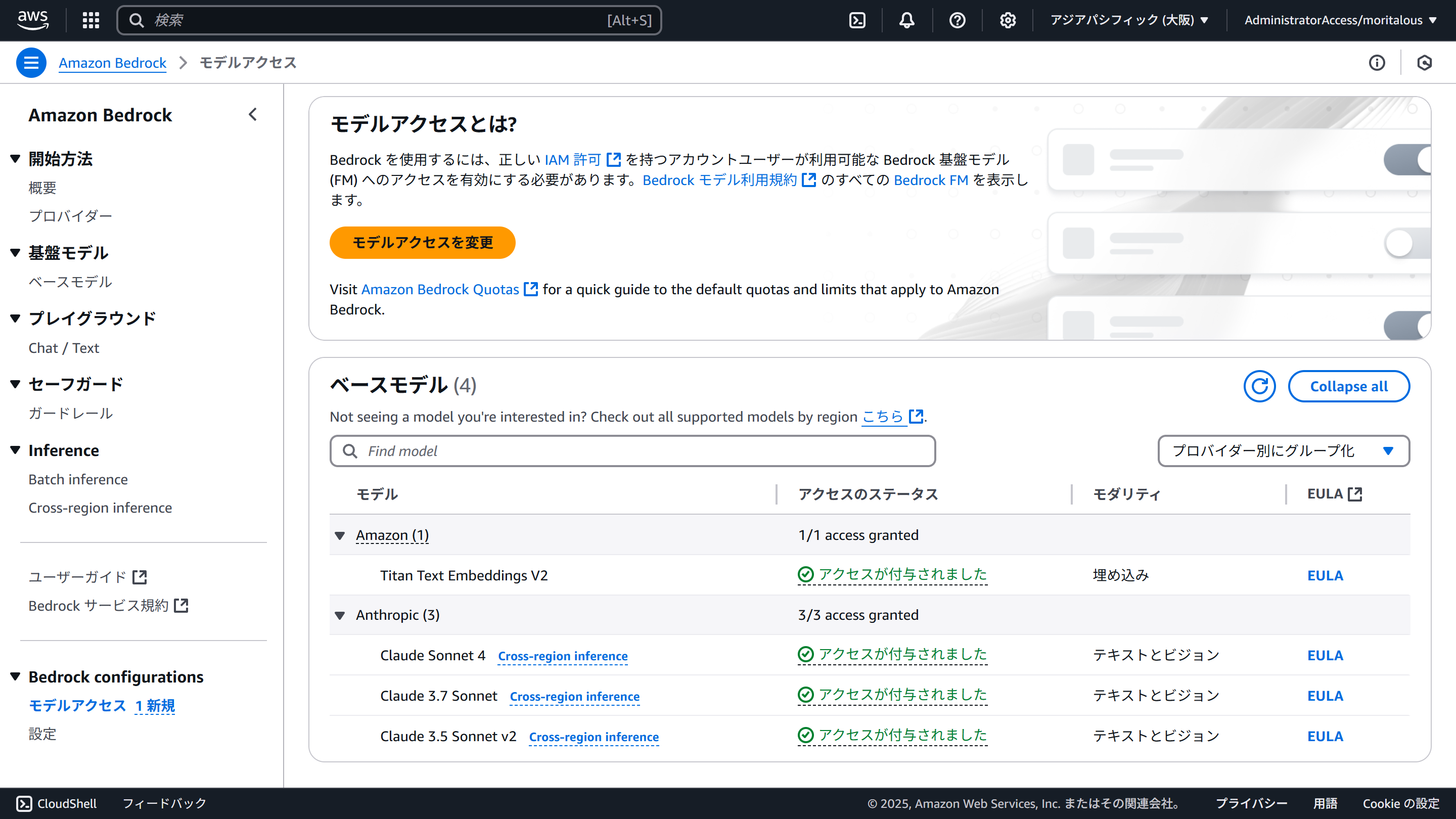
Task: Click the top AWS search box
Action: [x=389, y=20]
